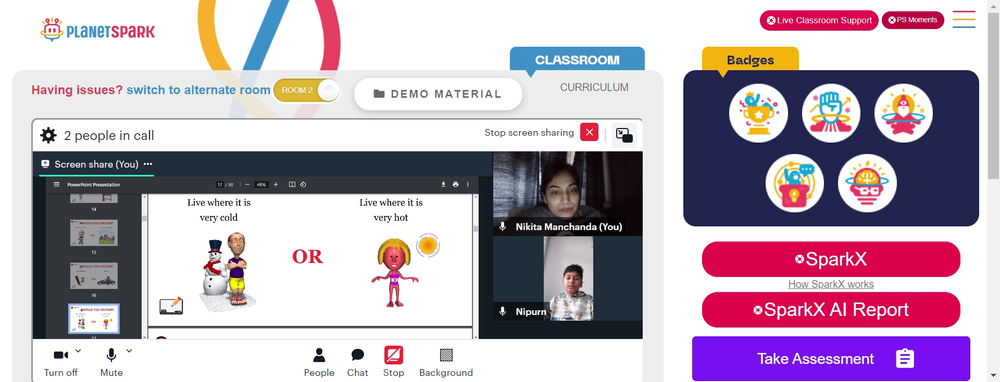This screenshot has height=382, width=1000.
Task: Open the Chat panel
Action: (358, 362)
